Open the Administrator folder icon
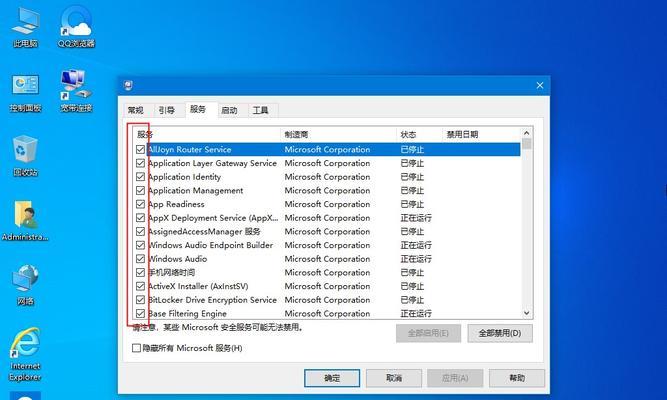667x400 pixels. (x=25, y=221)
